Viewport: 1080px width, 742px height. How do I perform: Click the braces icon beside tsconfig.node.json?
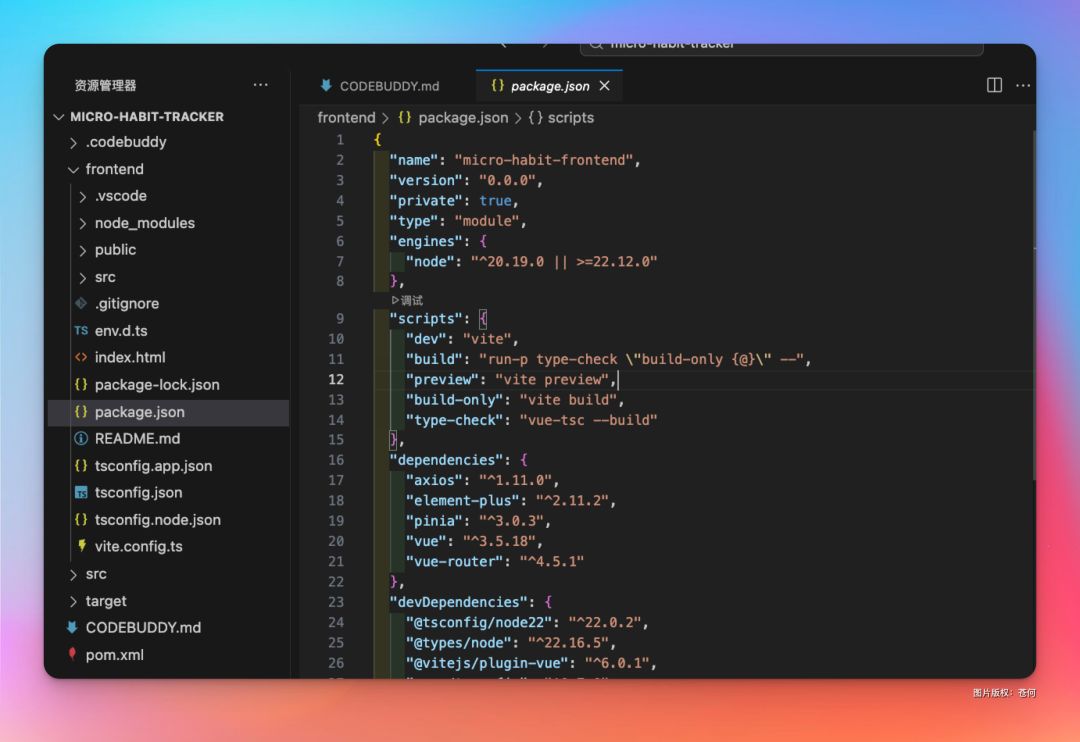click(x=81, y=519)
